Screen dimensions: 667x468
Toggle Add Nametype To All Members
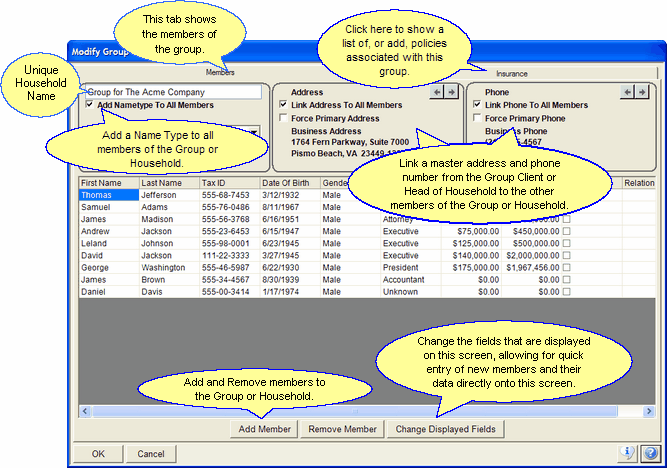point(91,105)
